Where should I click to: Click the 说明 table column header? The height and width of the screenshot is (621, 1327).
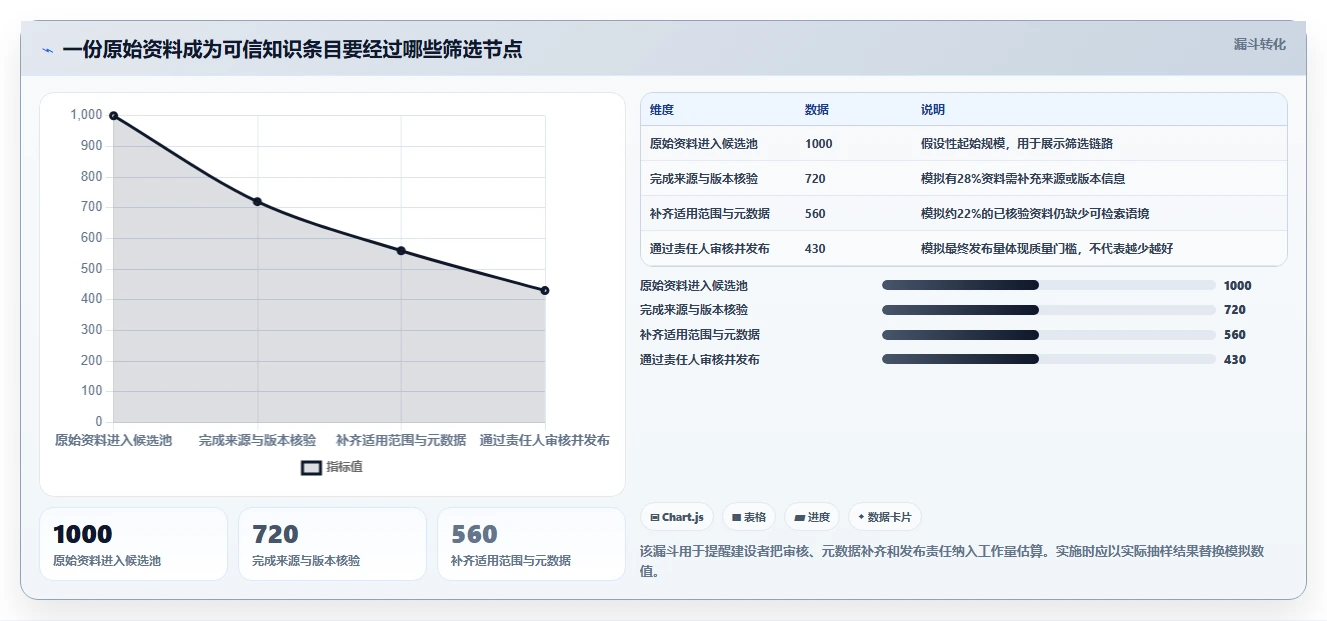[x=932, y=109]
